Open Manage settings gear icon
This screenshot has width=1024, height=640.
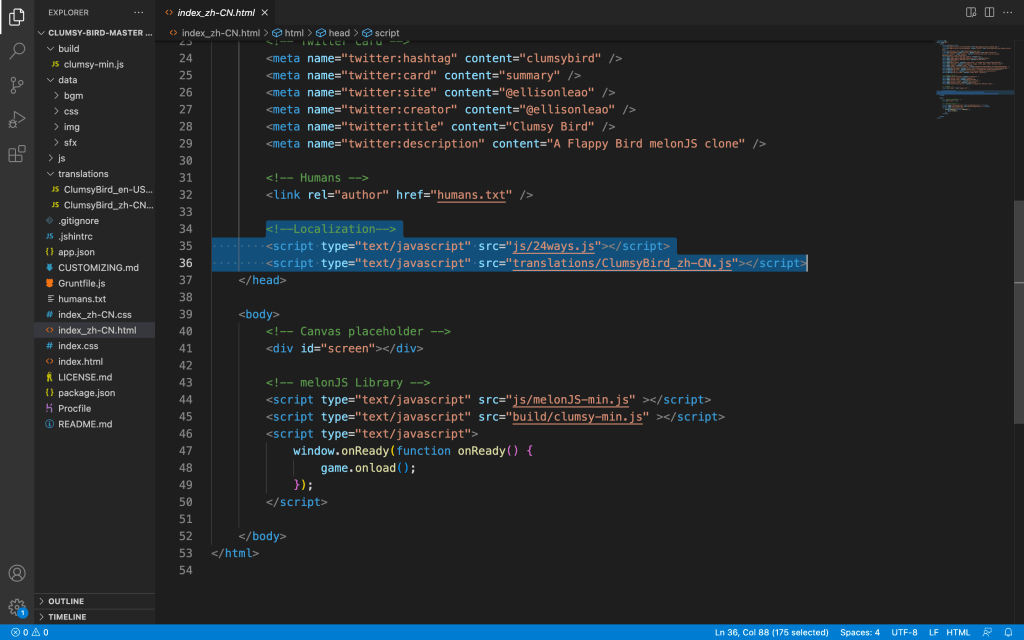pos(17,607)
